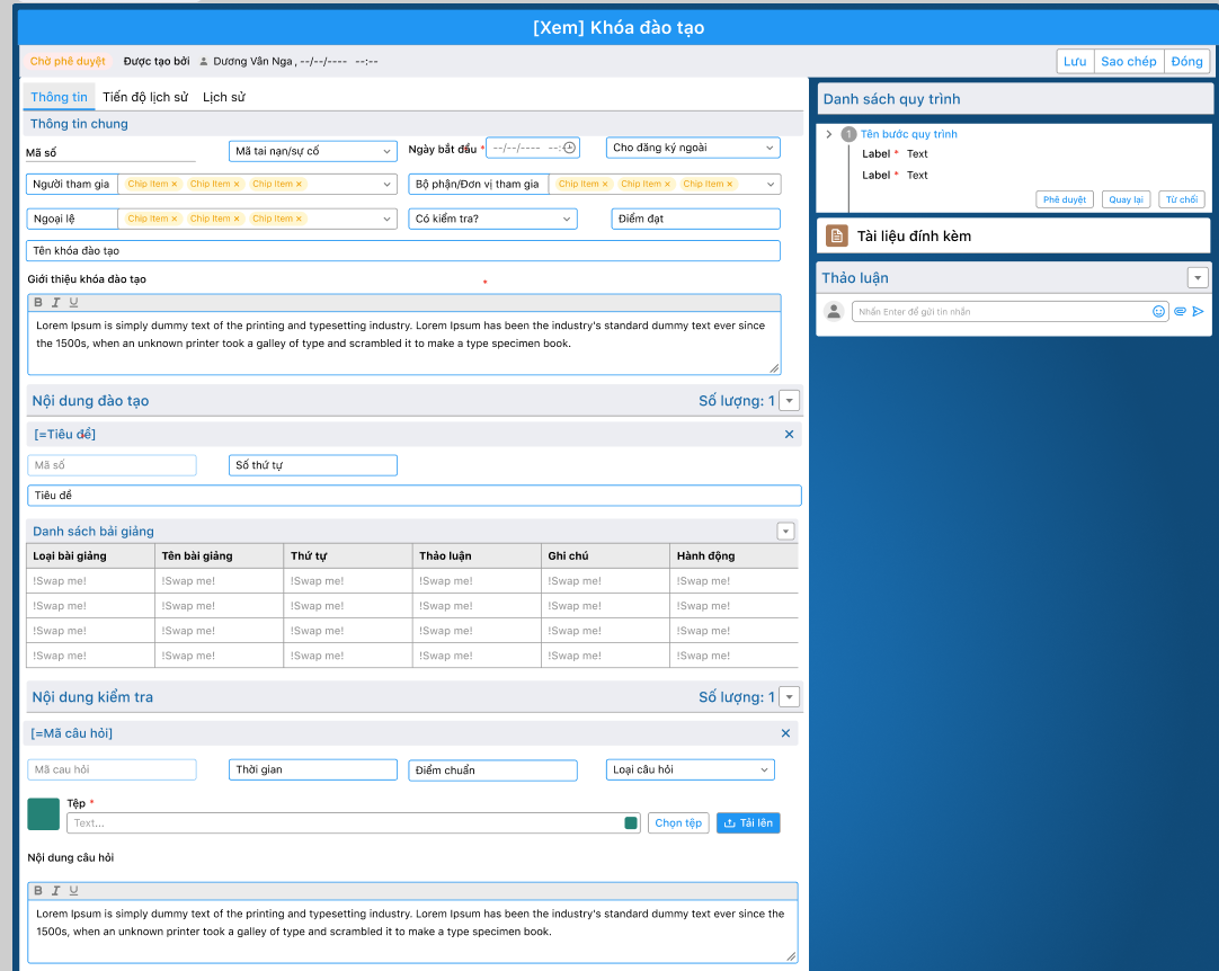
Task: Click the clock icon in Ngày bắt đầu field
Action: (x=569, y=148)
